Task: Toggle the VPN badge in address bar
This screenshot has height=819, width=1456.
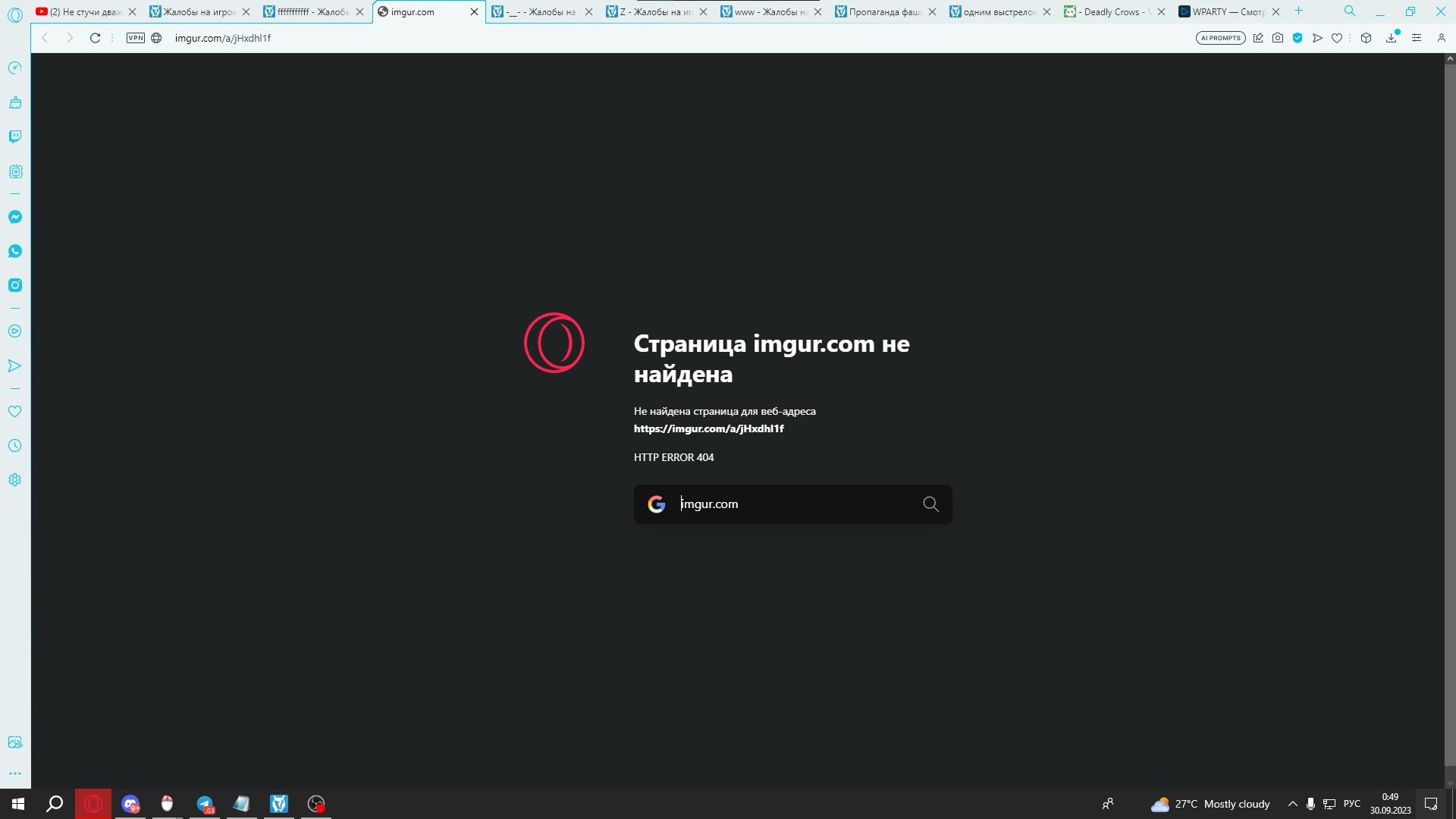Action: [x=136, y=38]
